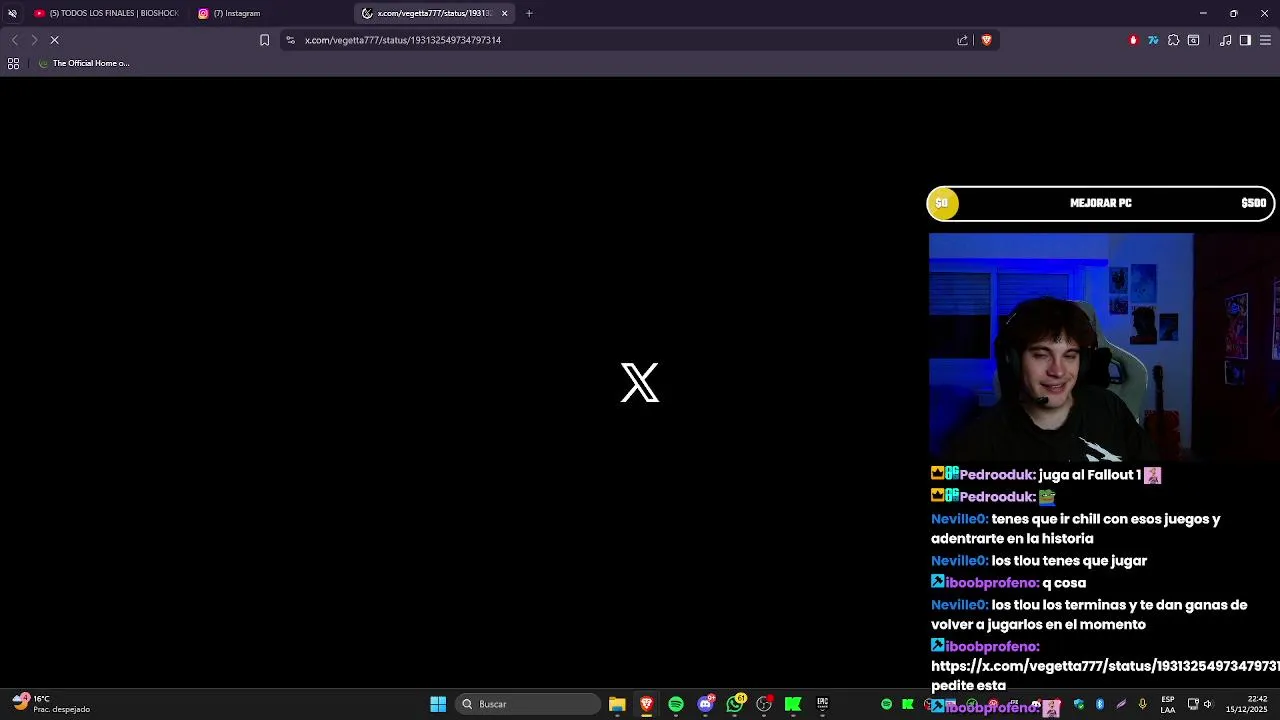
Task: Open OBS Studio from the taskbar
Action: pyautogui.click(x=765, y=704)
